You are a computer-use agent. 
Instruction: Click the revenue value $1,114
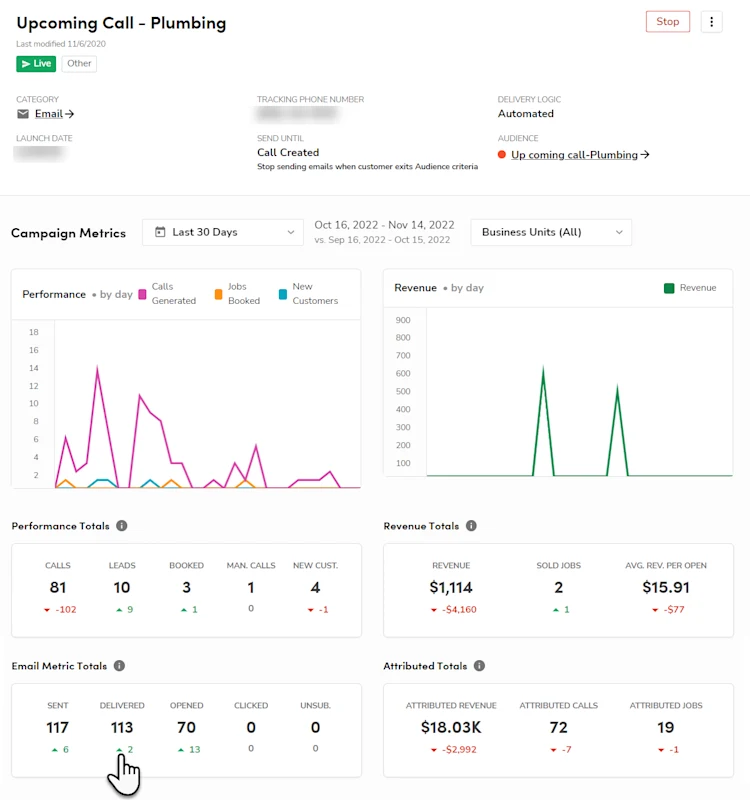451,588
